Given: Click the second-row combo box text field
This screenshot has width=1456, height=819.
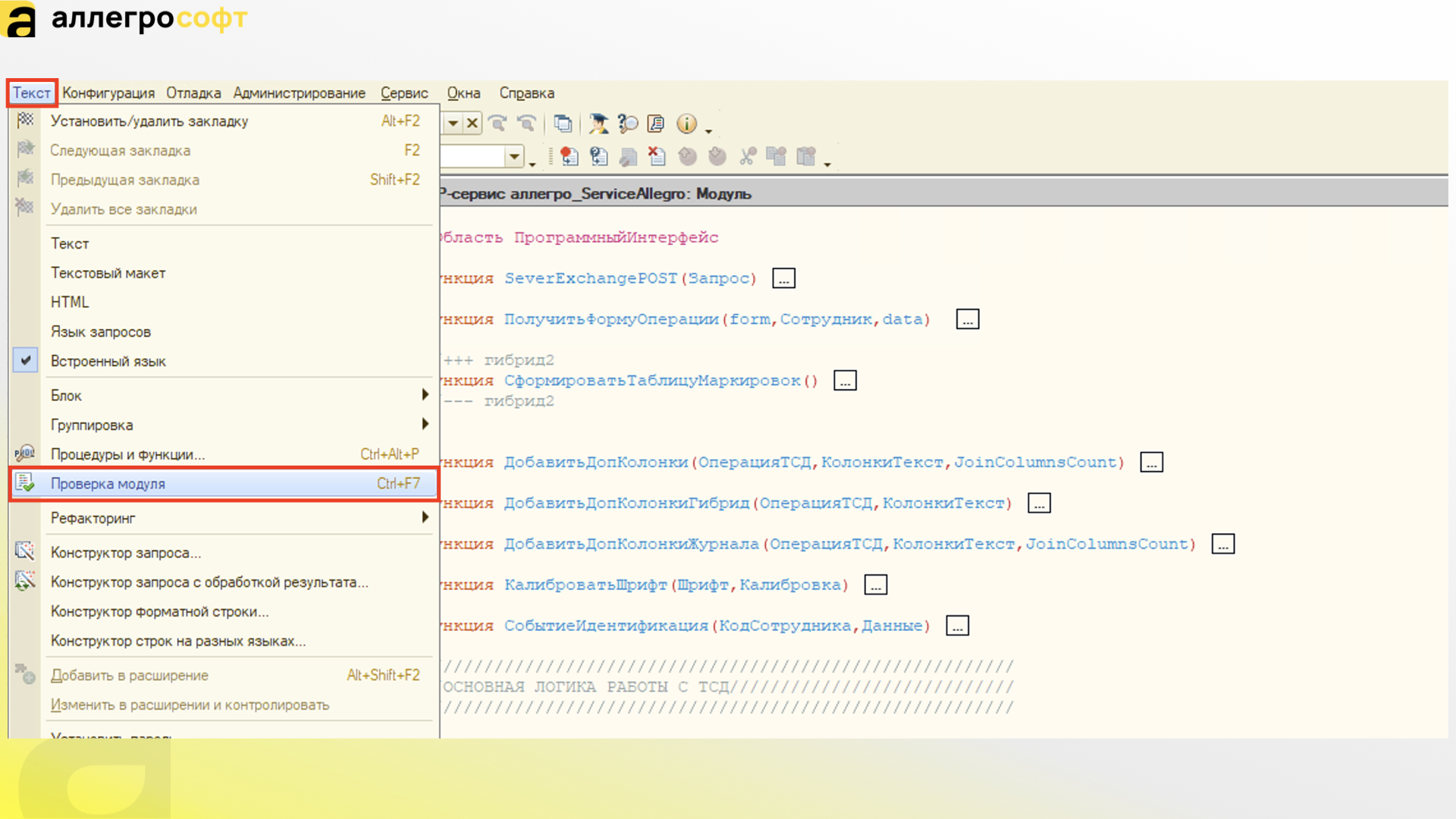Looking at the screenshot, I should (x=473, y=157).
